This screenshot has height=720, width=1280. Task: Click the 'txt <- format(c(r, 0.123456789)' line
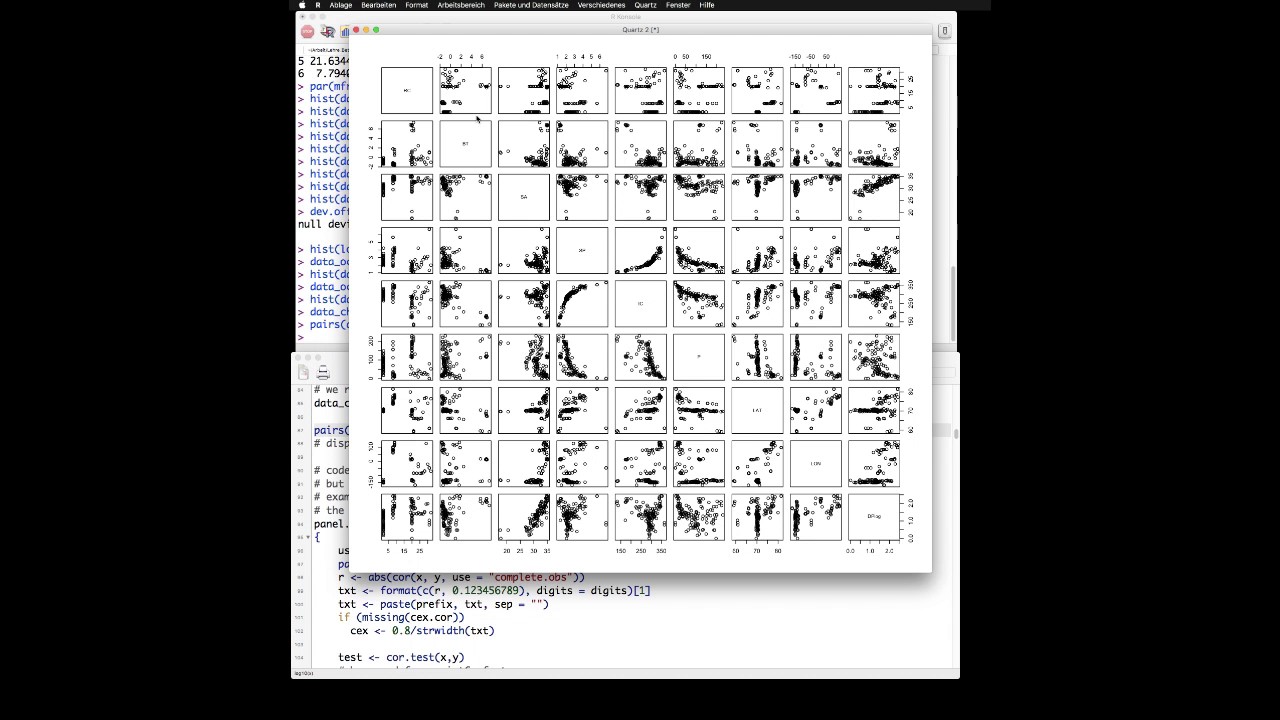(494, 590)
